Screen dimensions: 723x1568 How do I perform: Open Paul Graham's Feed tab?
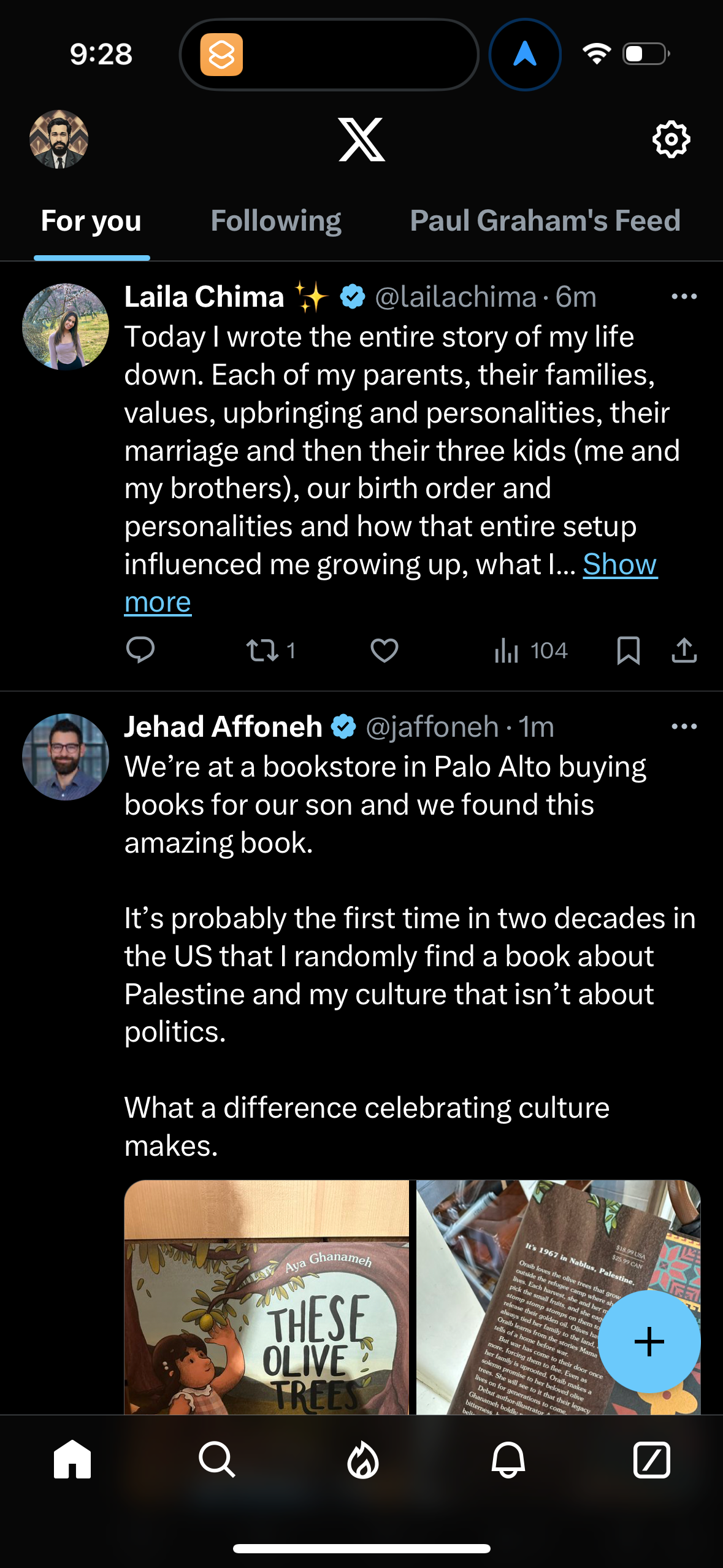(545, 221)
